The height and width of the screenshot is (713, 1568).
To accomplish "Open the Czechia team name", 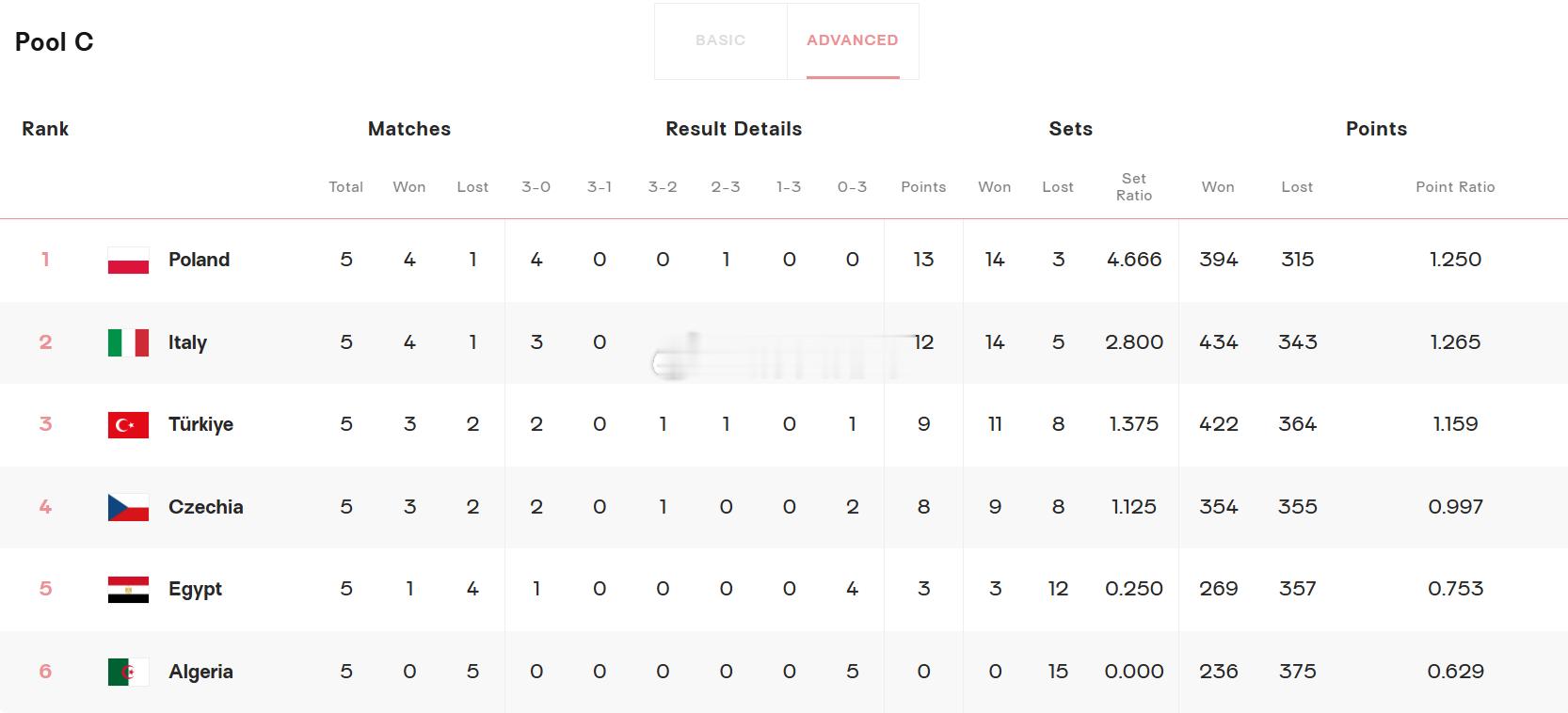I will pos(205,507).
